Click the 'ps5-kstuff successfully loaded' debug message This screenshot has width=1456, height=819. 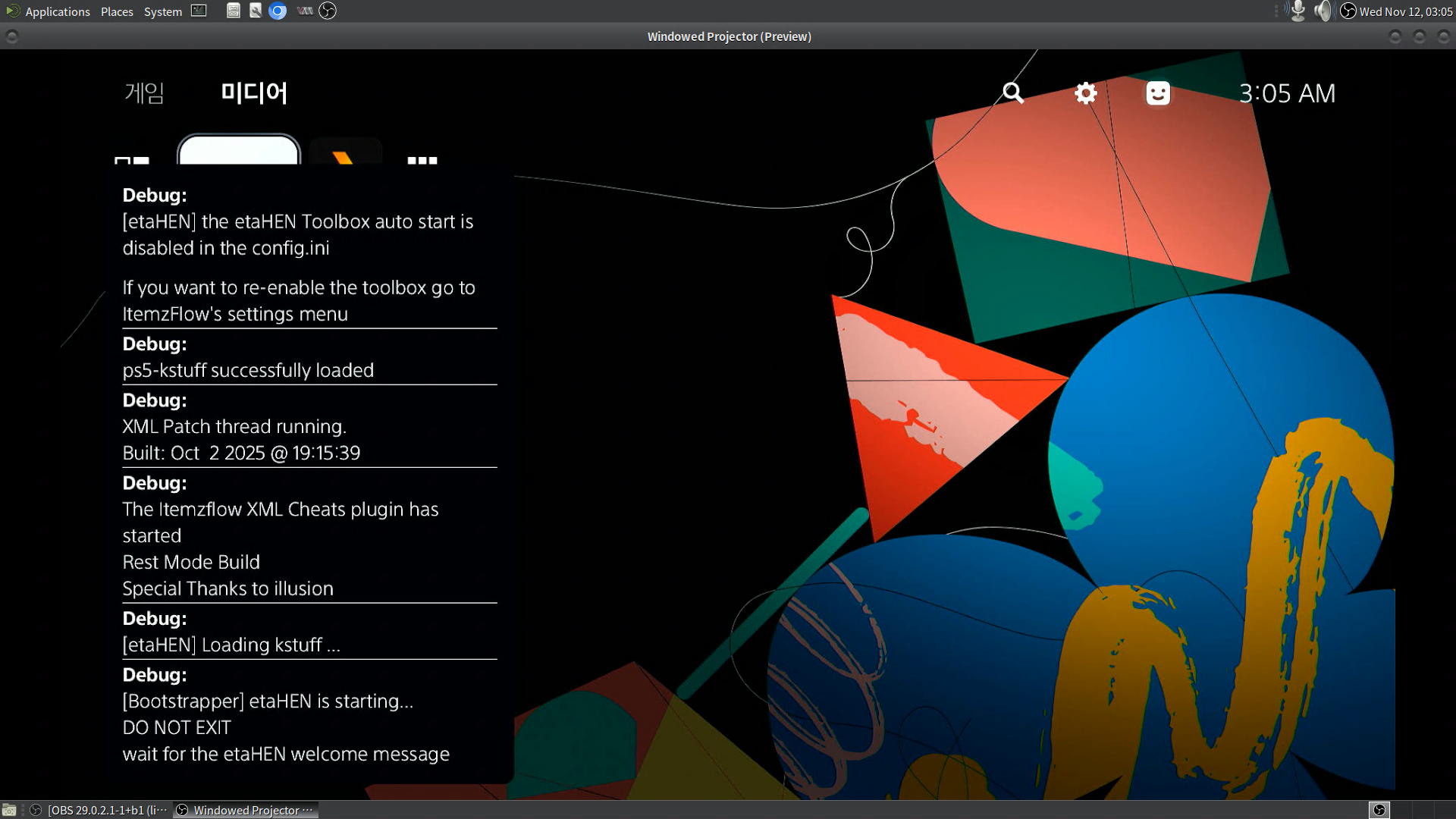click(x=248, y=370)
